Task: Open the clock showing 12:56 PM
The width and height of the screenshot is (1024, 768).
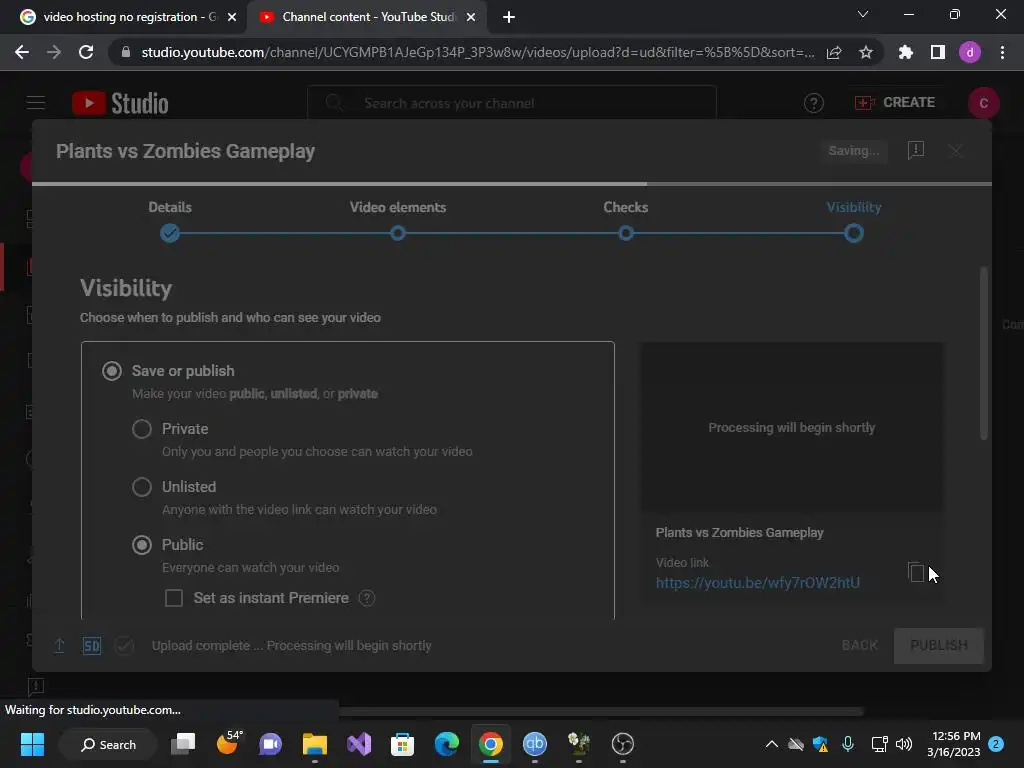Action: [x=953, y=744]
